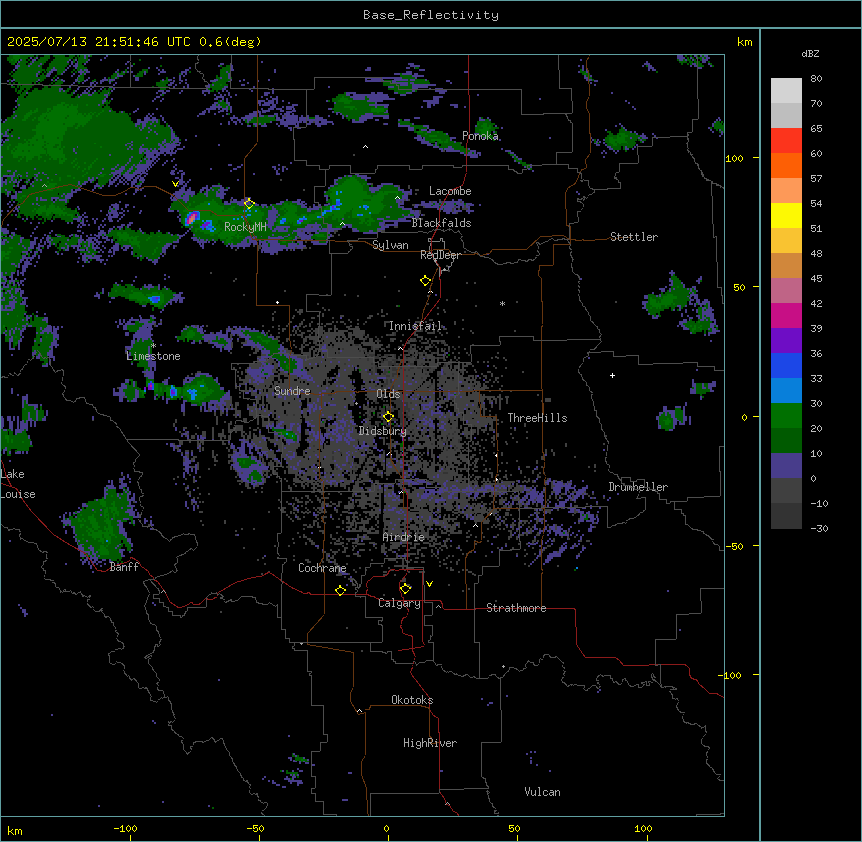This screenshot has height=842, width=862.
Task: Click the Sylvan label
Action: pos(390,245)
